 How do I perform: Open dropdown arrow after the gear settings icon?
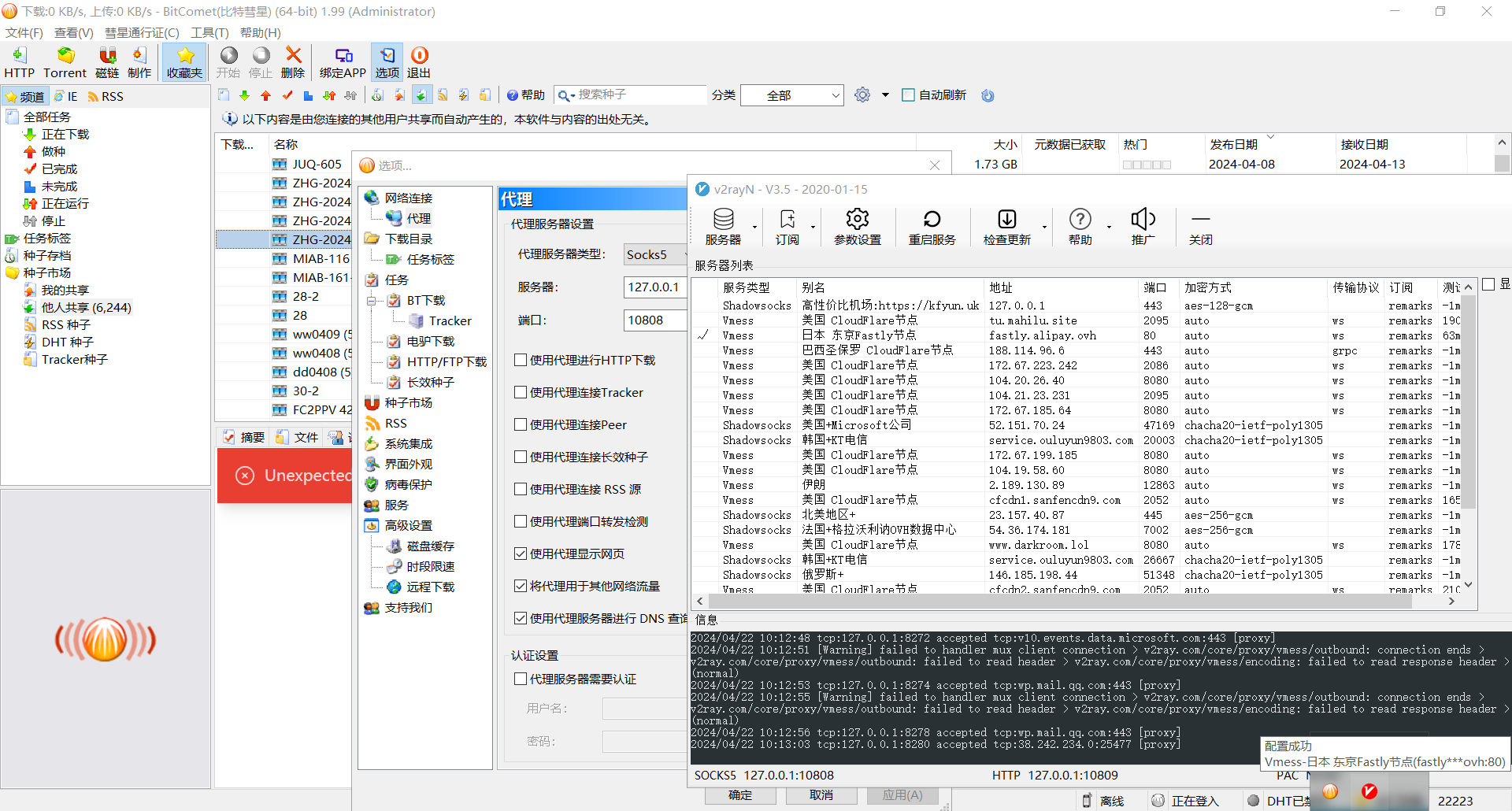(x=885, y=95)
